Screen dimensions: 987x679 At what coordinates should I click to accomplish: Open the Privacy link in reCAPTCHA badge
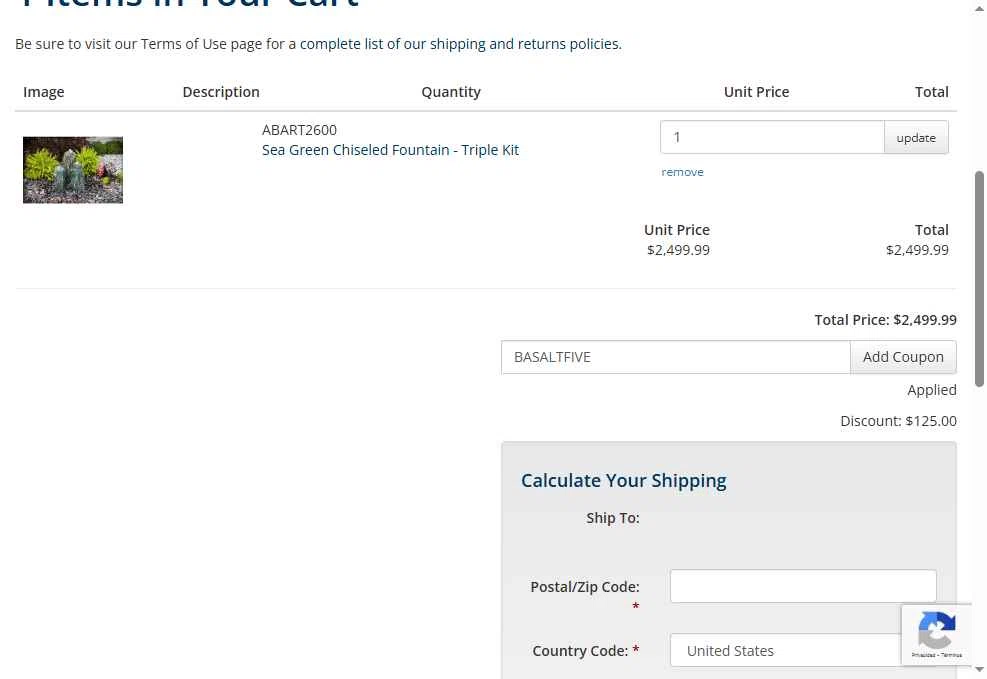click(x=923, y=655)
